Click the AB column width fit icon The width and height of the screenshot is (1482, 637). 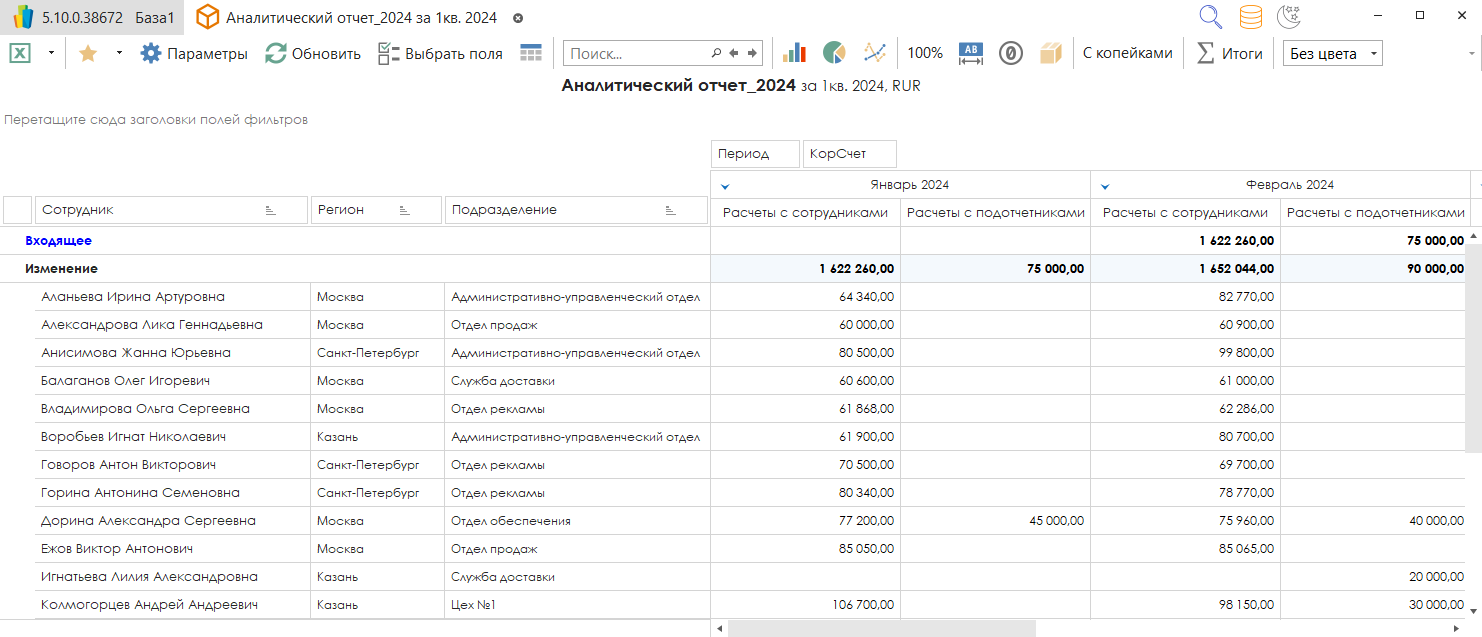[971, 53]
